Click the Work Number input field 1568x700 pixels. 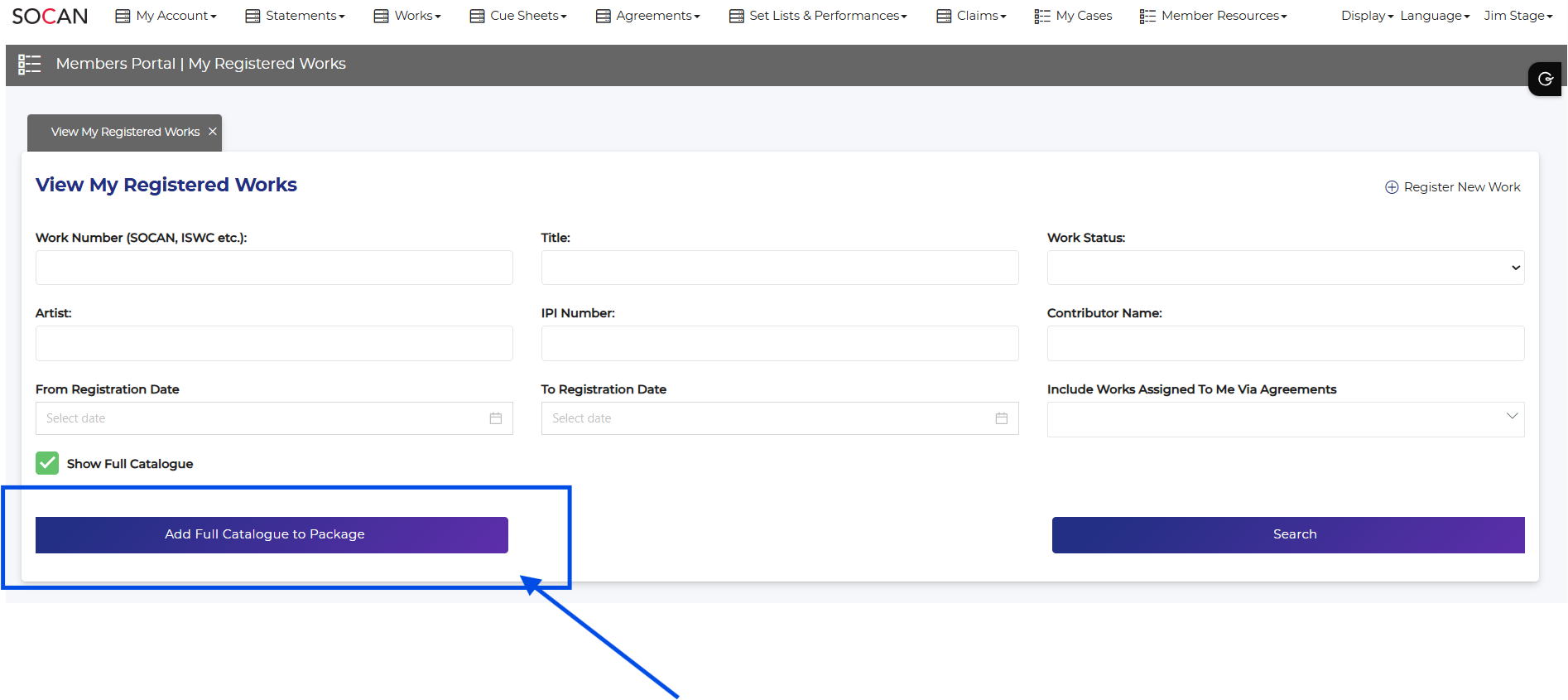tap(274, 268)
